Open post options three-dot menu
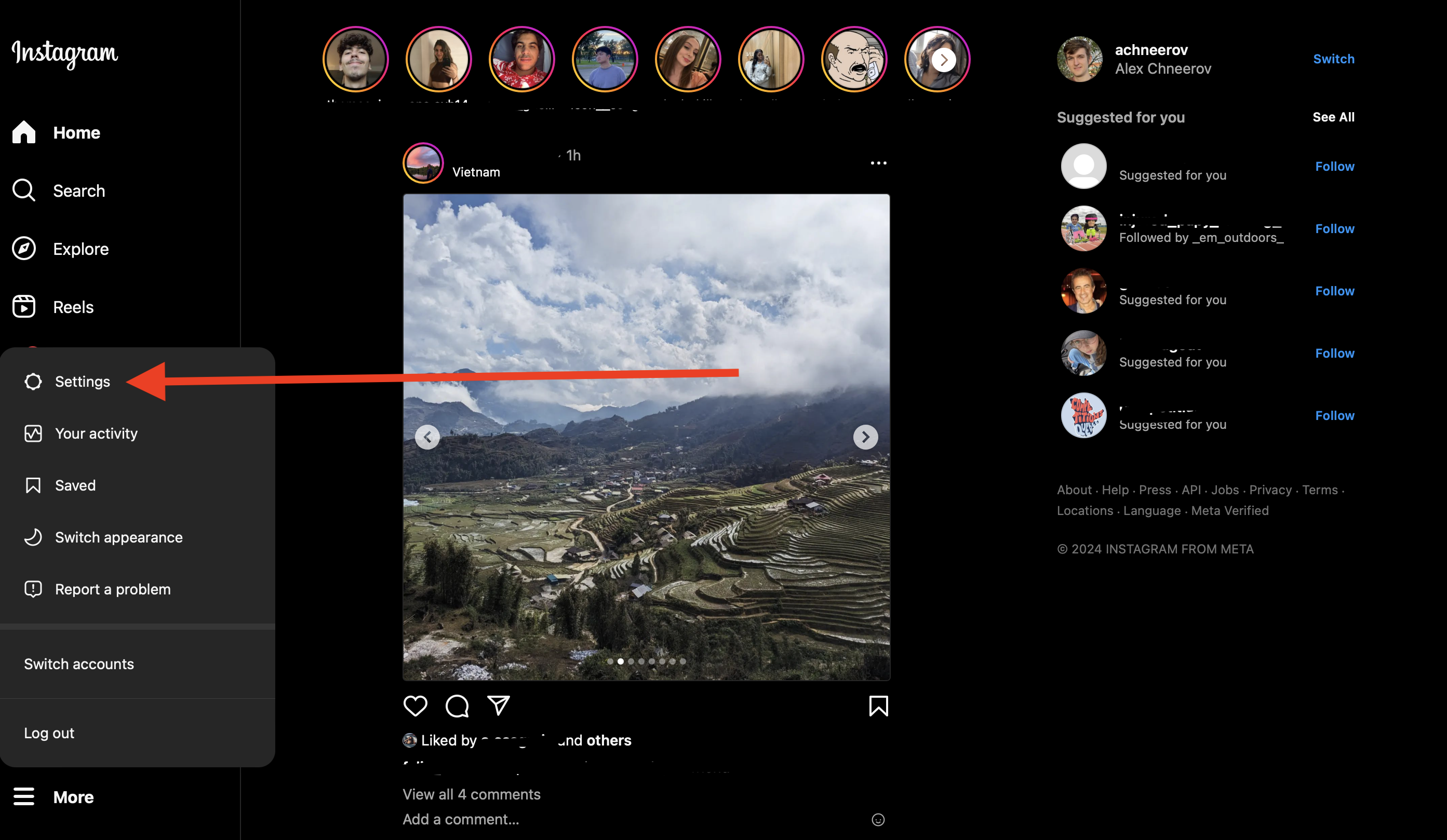Screen dimensions: 1447x840 (x=878, y=164)
